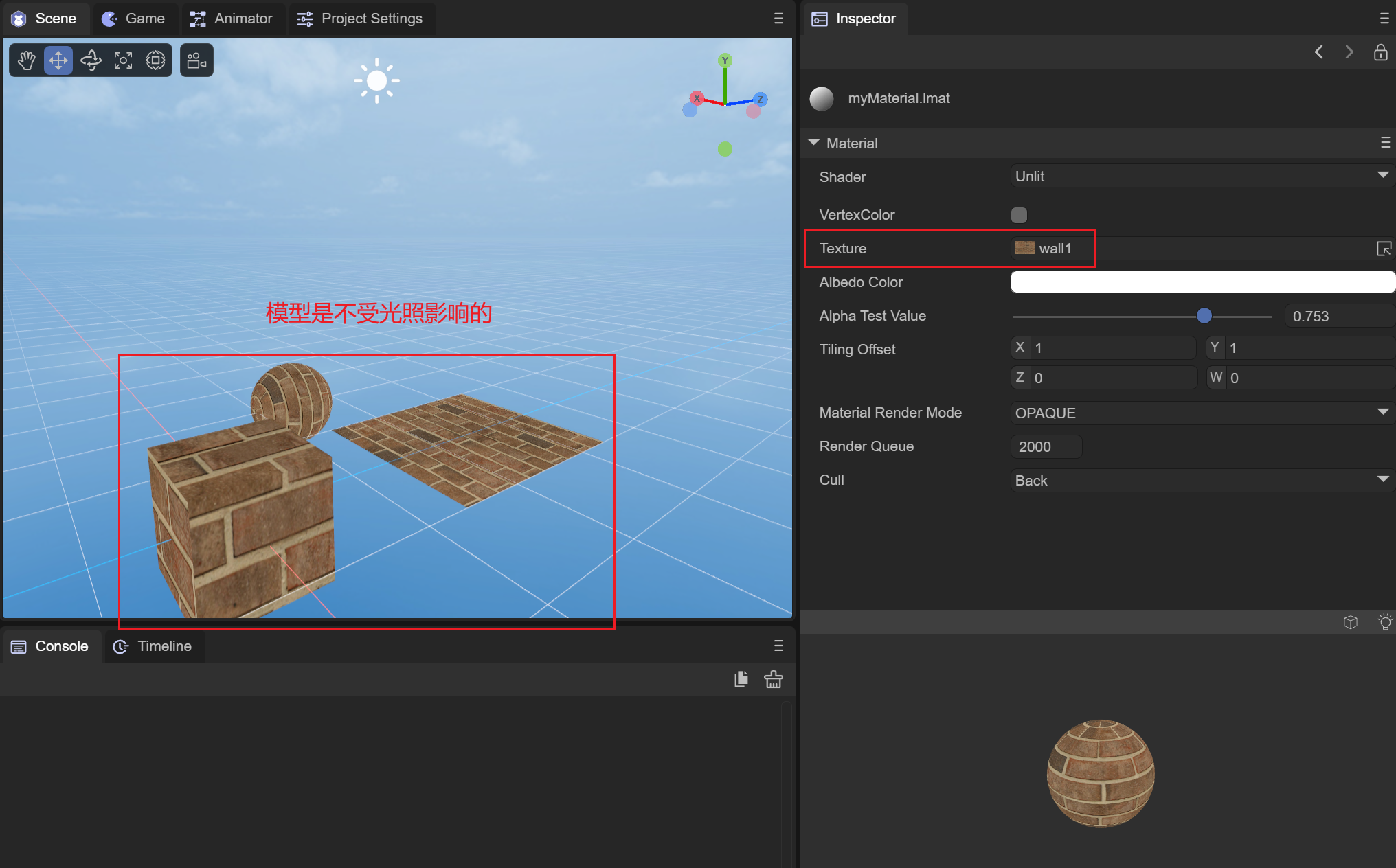Click the Albedo Color swatch

tap(1201, 282)
